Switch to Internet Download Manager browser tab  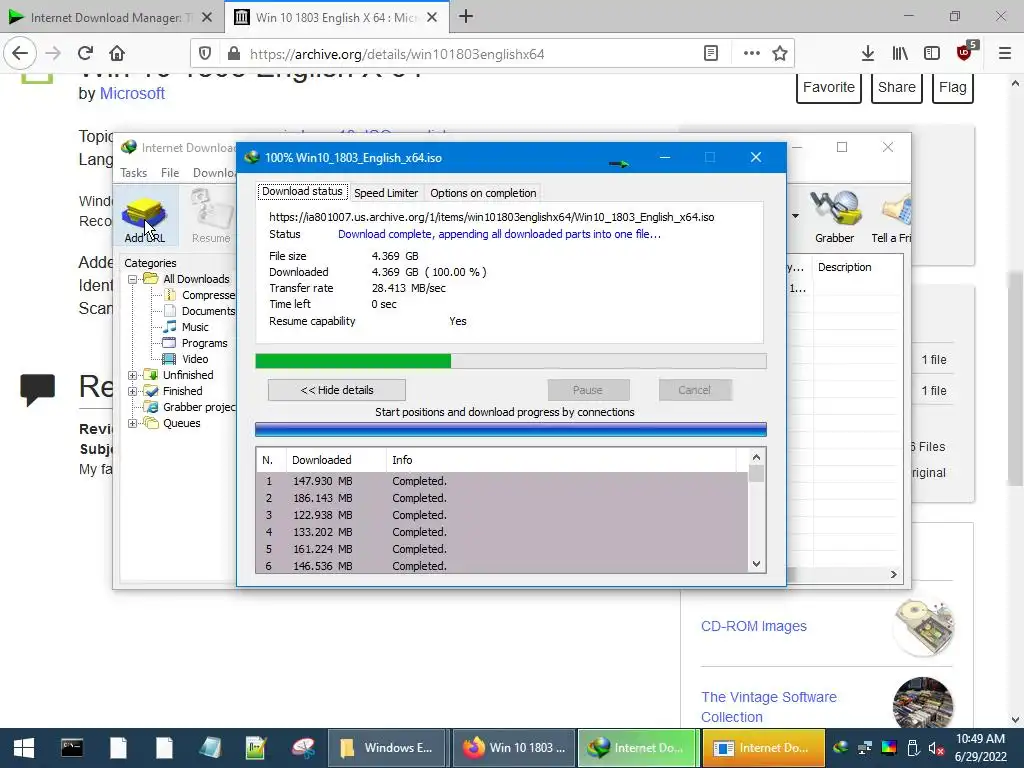pos(110,17)
